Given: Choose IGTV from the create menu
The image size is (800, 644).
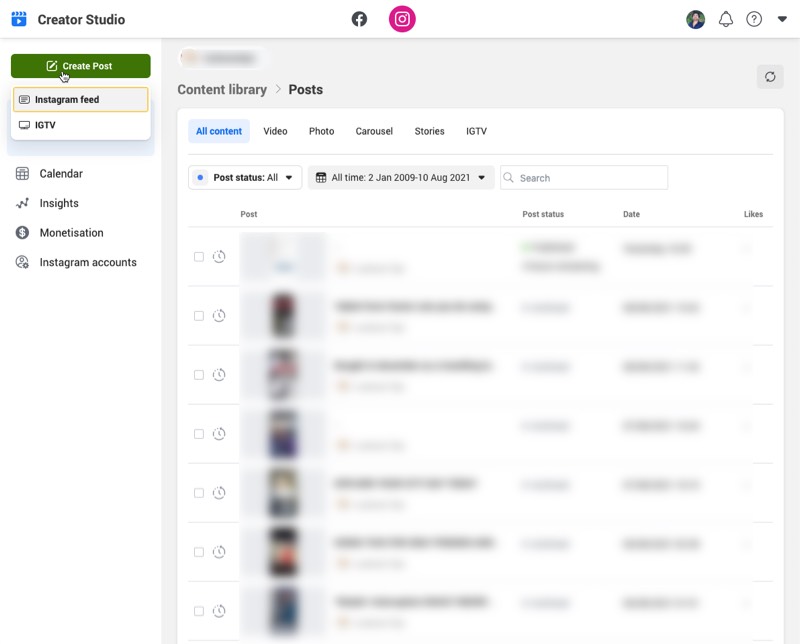Looking at the screenshot, I should (81, 125).
